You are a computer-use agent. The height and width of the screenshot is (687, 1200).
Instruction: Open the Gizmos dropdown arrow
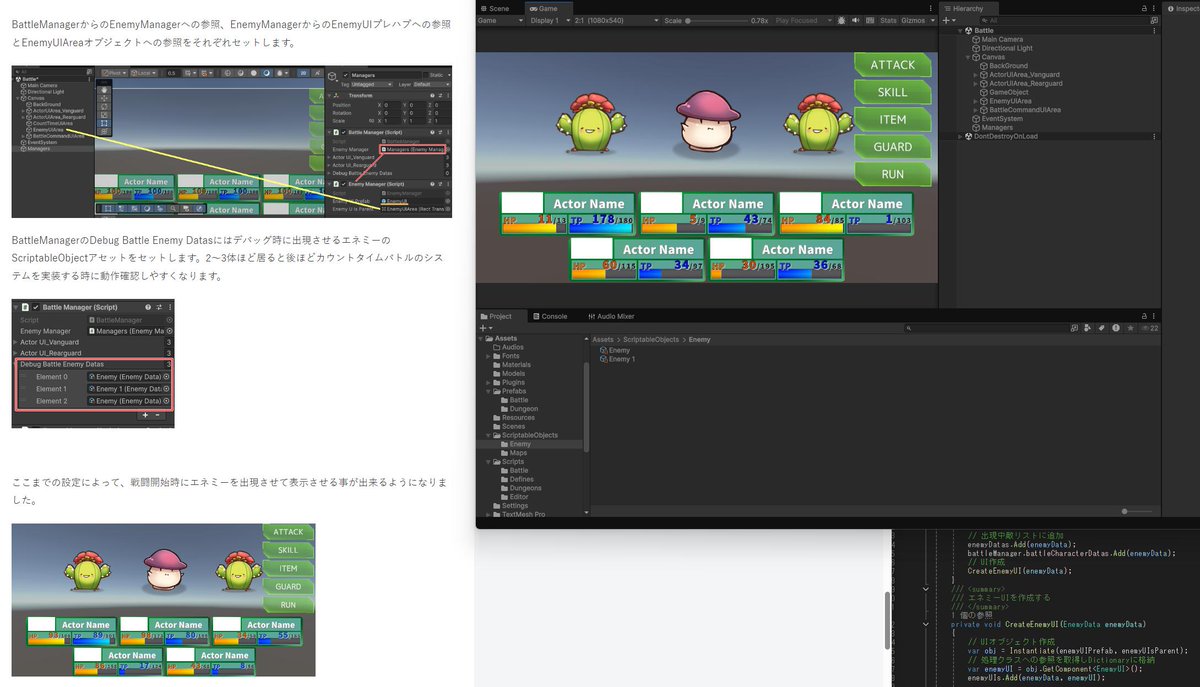[x=931, y=20]
